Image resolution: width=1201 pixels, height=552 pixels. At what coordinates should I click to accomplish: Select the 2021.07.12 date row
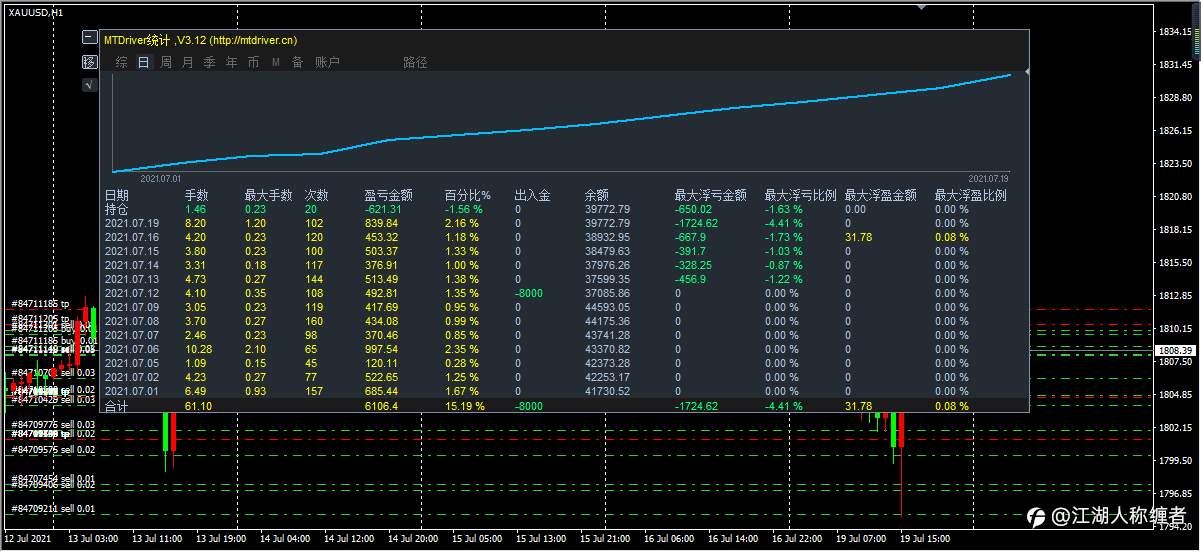[x=132, y=294]
